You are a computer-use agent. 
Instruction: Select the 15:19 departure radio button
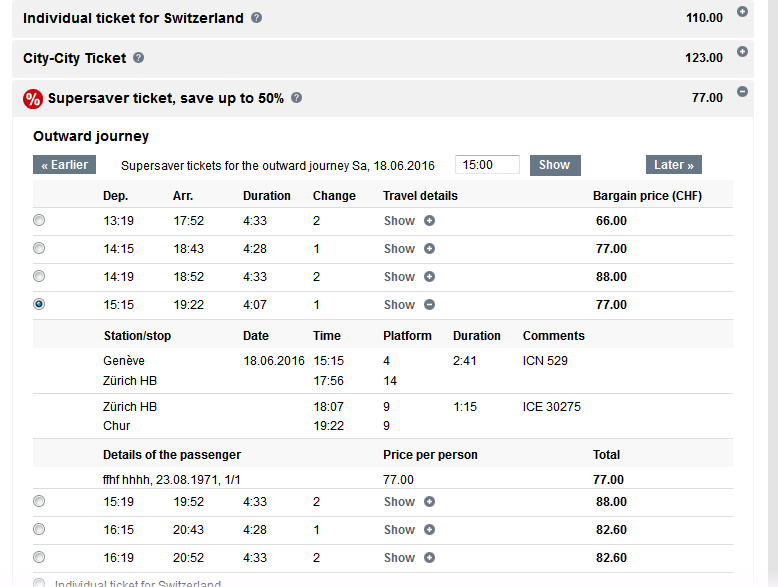[39, 501]
